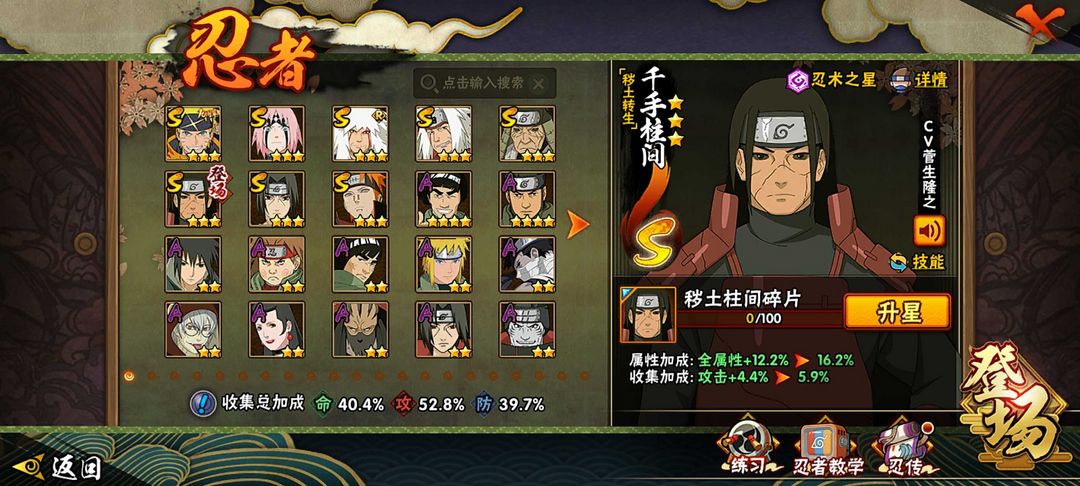Open 忍术之星 purple badge
Viewport: 1080px width, 486px height.
pos(831,81)
